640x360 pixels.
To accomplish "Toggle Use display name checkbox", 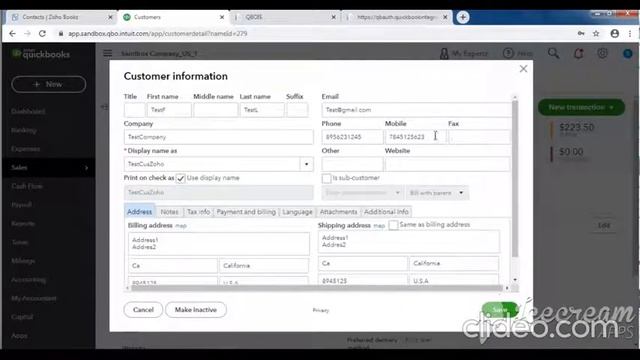I will pyautogui.click(x=180, y=178).
